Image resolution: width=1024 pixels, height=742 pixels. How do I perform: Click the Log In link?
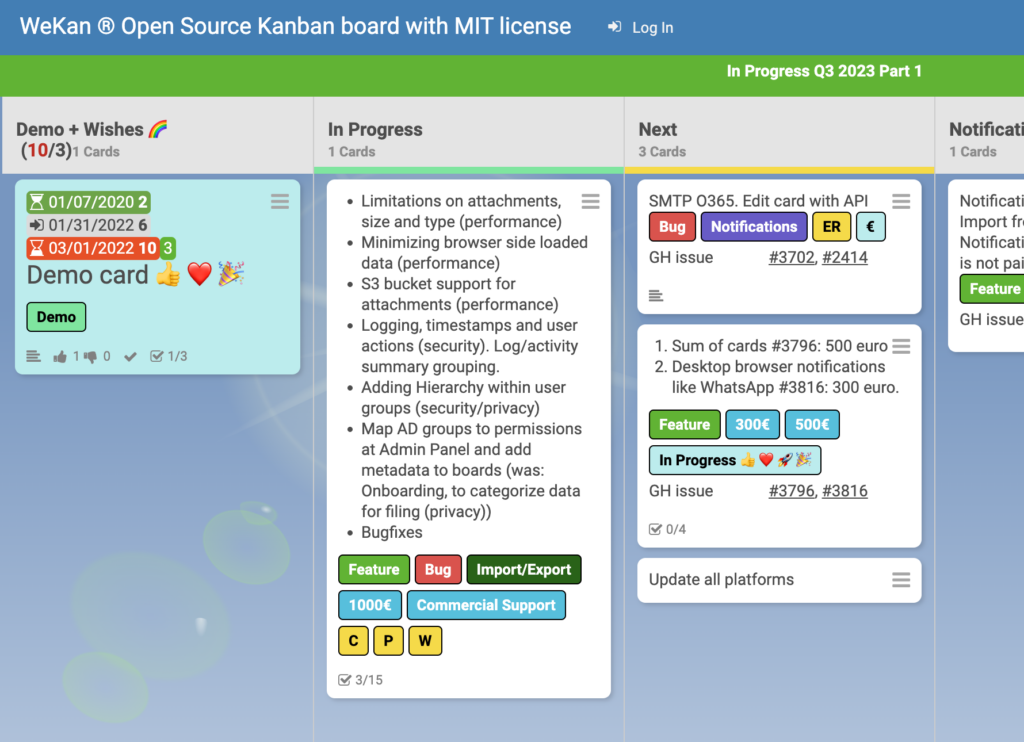(x=641, y=27)
